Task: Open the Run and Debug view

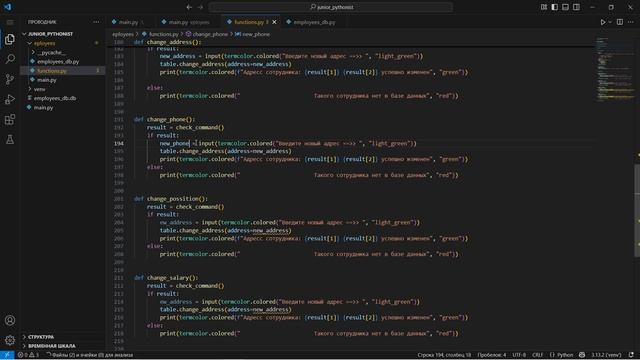Action: coord(10,99)
